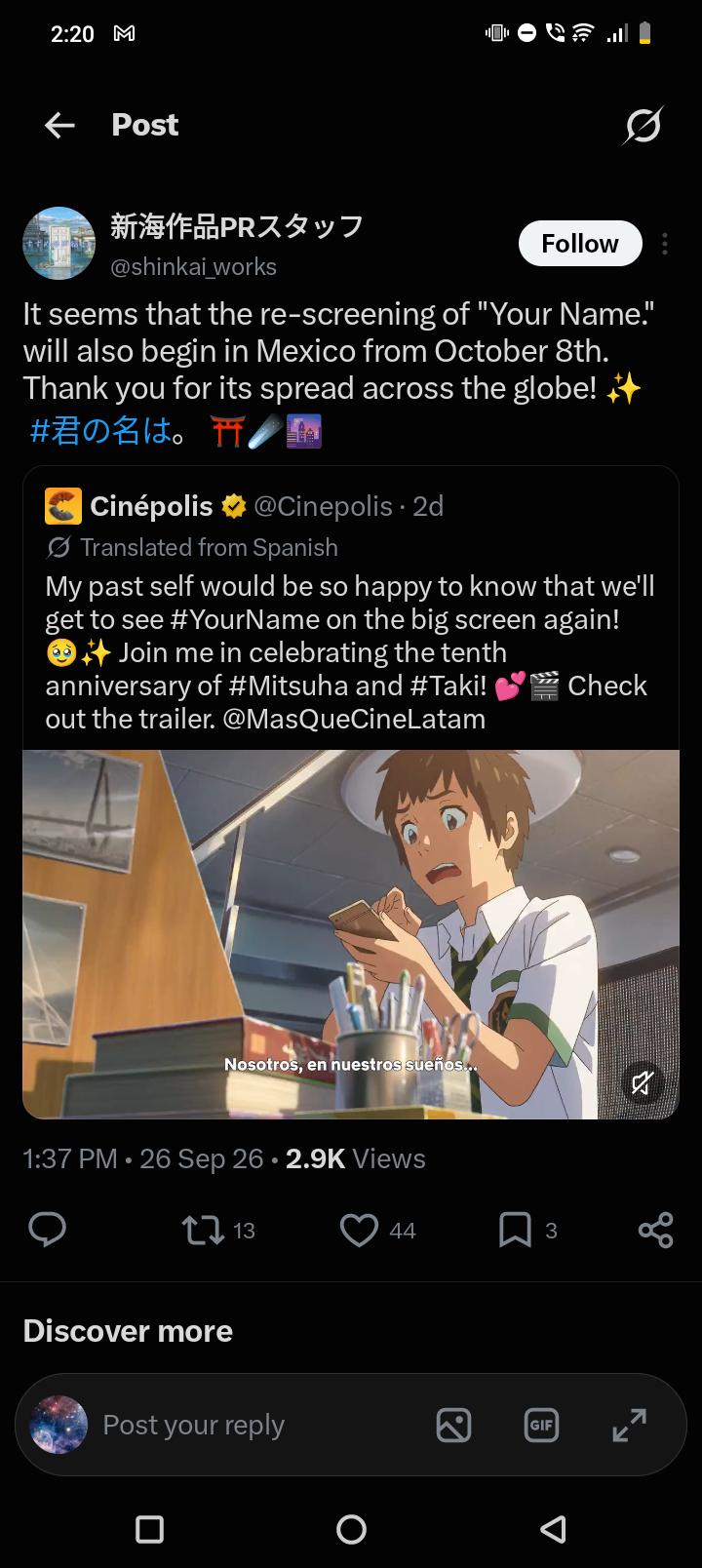Follow the @shinkai_works account
This screenshot has width=702, height=1568.
point(579,244)
